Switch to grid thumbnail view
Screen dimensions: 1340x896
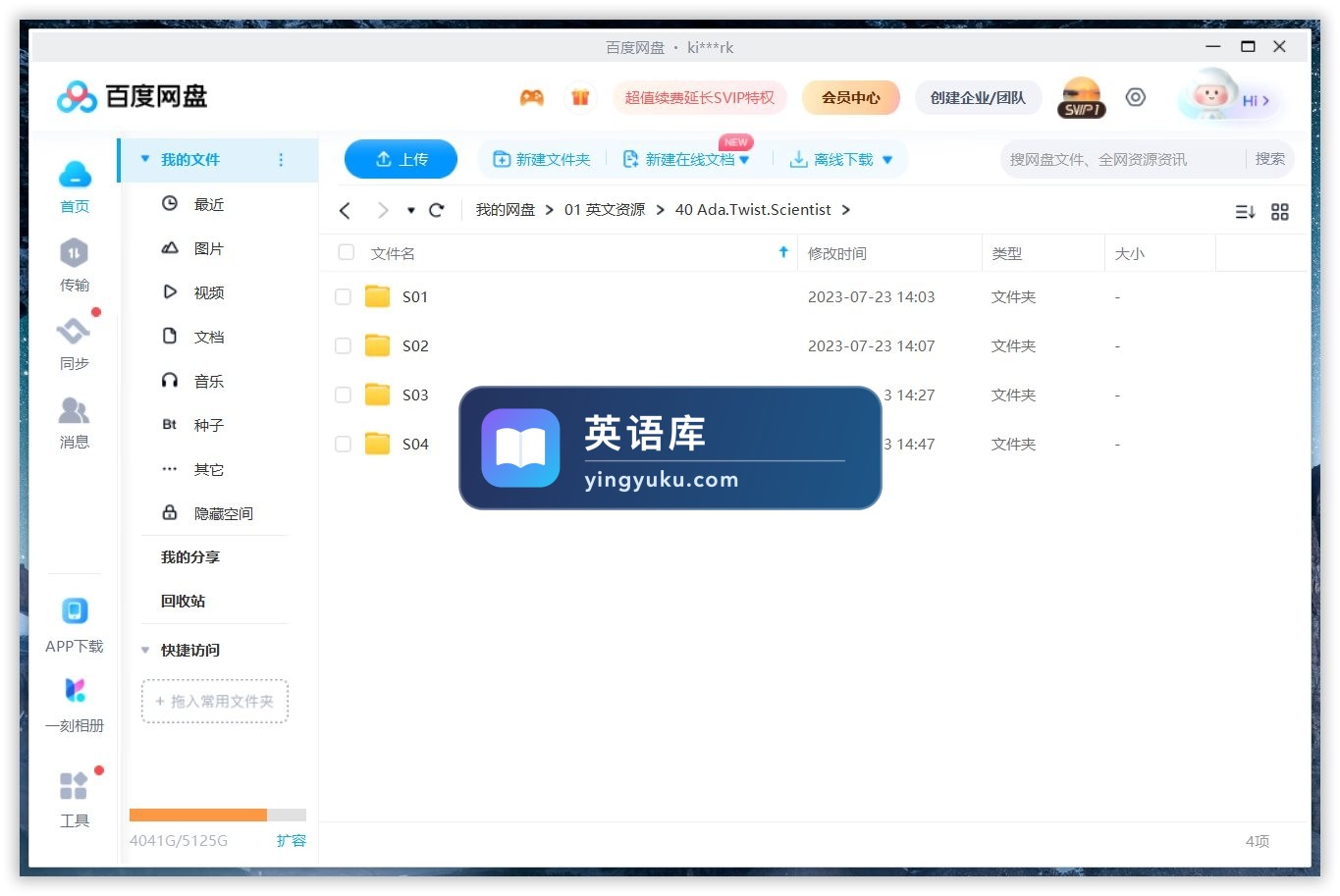(x=1280, y=212)
